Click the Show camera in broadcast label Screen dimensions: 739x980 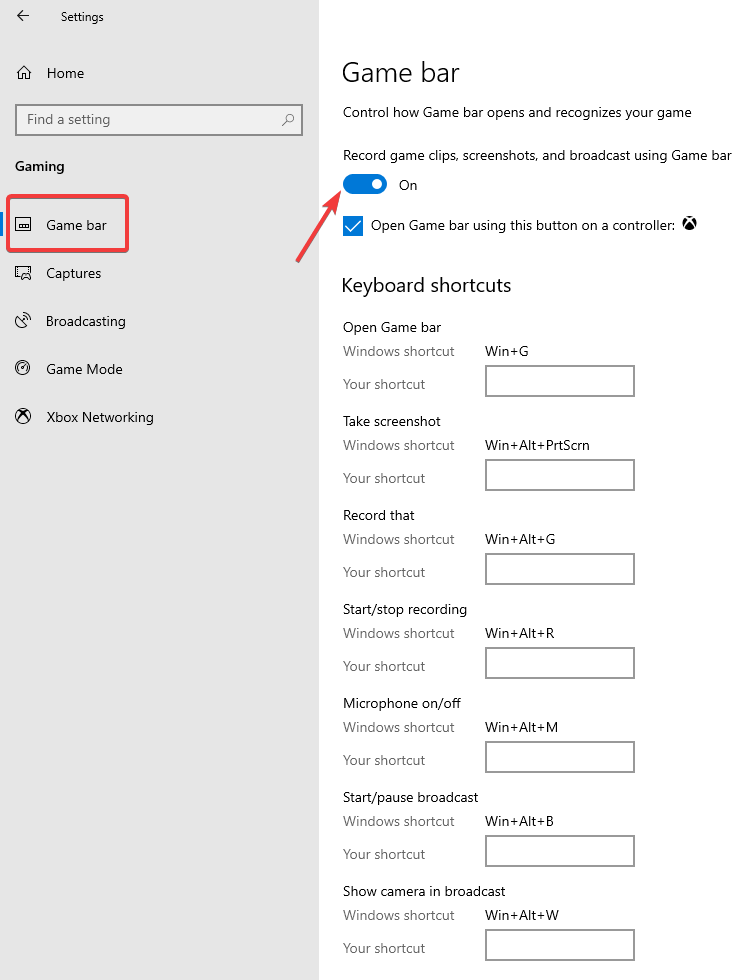[424, 891]
